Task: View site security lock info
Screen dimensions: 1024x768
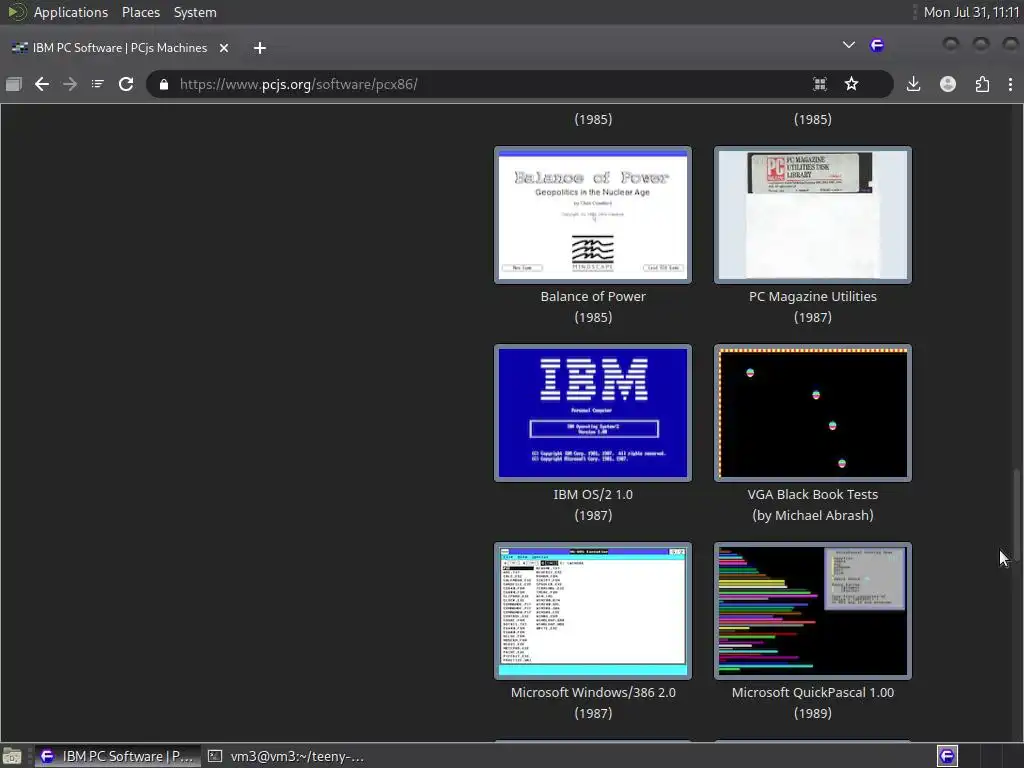Action: [164, 84]
